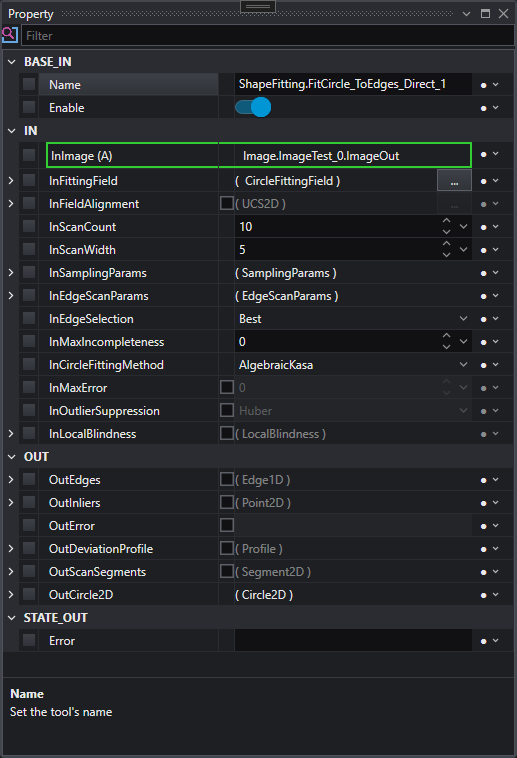Click the dot icon next to Name row
The width and height of the screenshot is (517, 758).
[x=483, y=85]
